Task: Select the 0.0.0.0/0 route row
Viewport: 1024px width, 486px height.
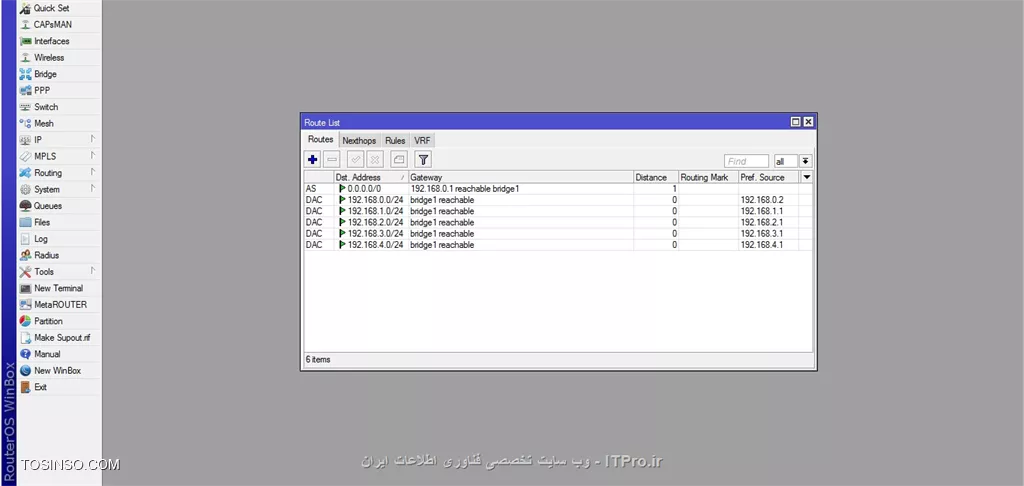Action: 558,189
